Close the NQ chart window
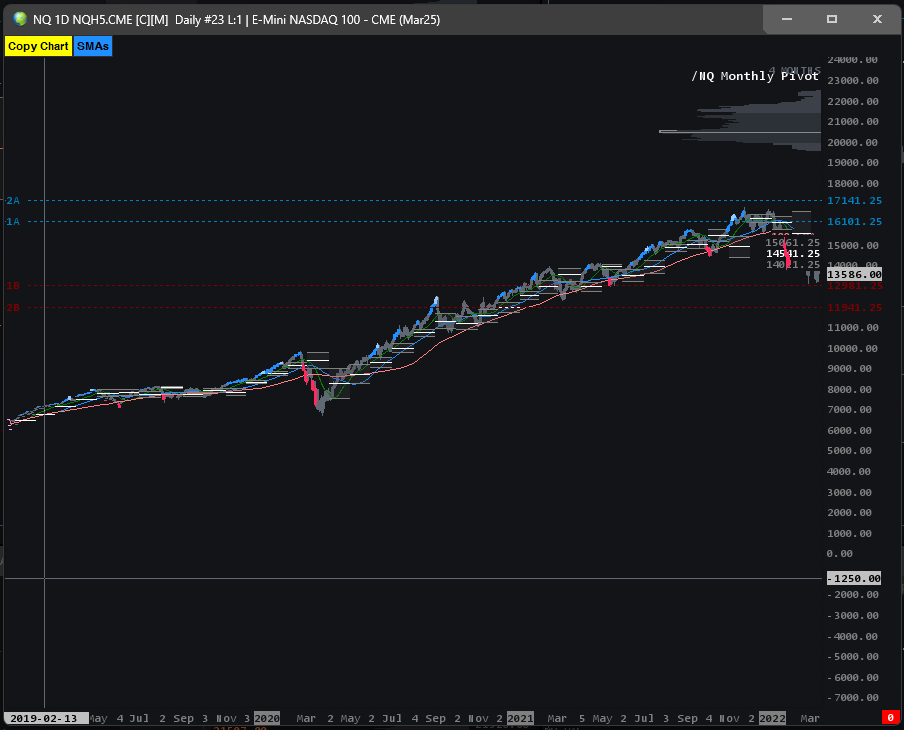The height and width of the screenshot is (730, 904). (x=877, y=19)
